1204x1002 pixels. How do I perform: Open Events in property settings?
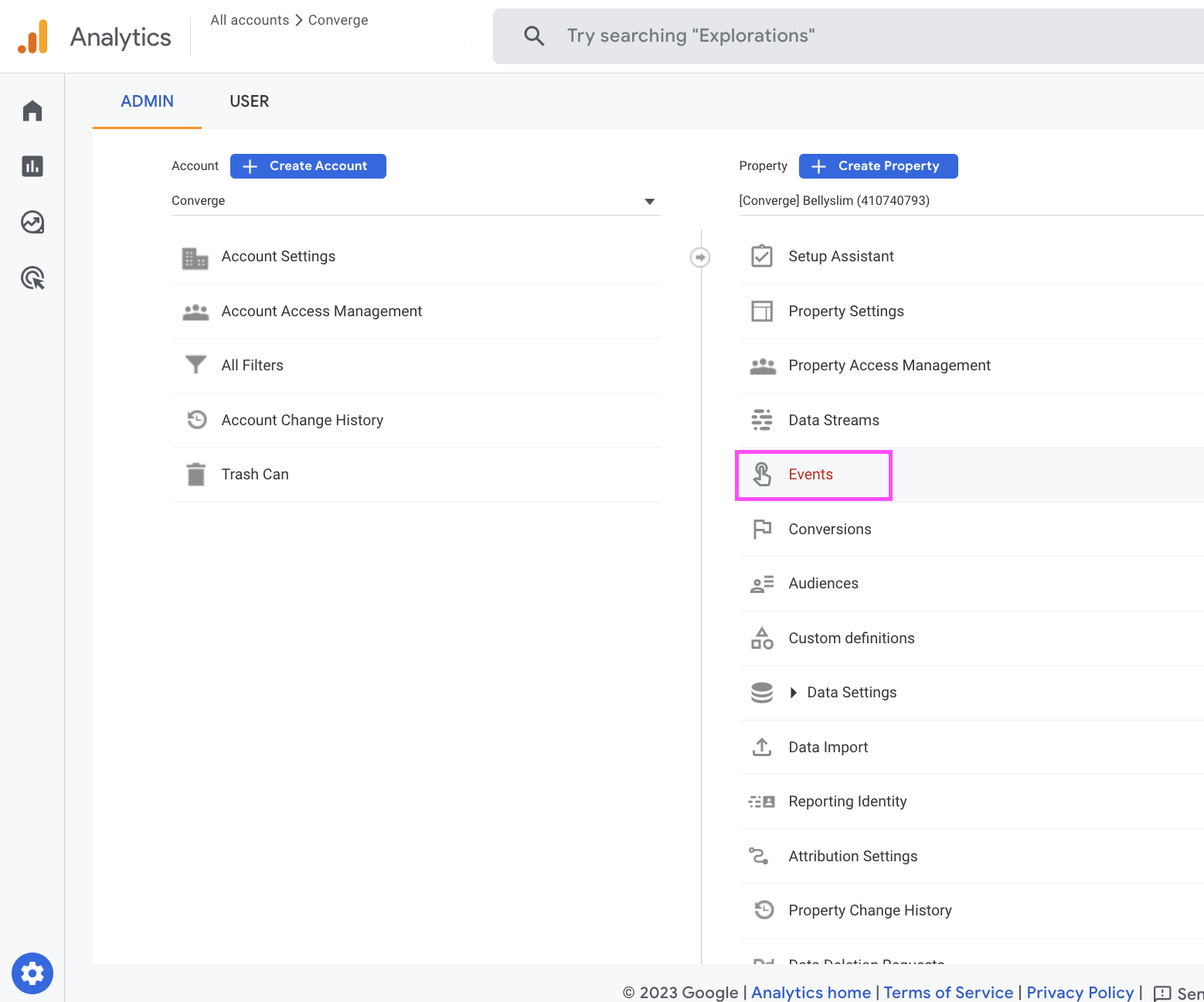coord(811,475)
